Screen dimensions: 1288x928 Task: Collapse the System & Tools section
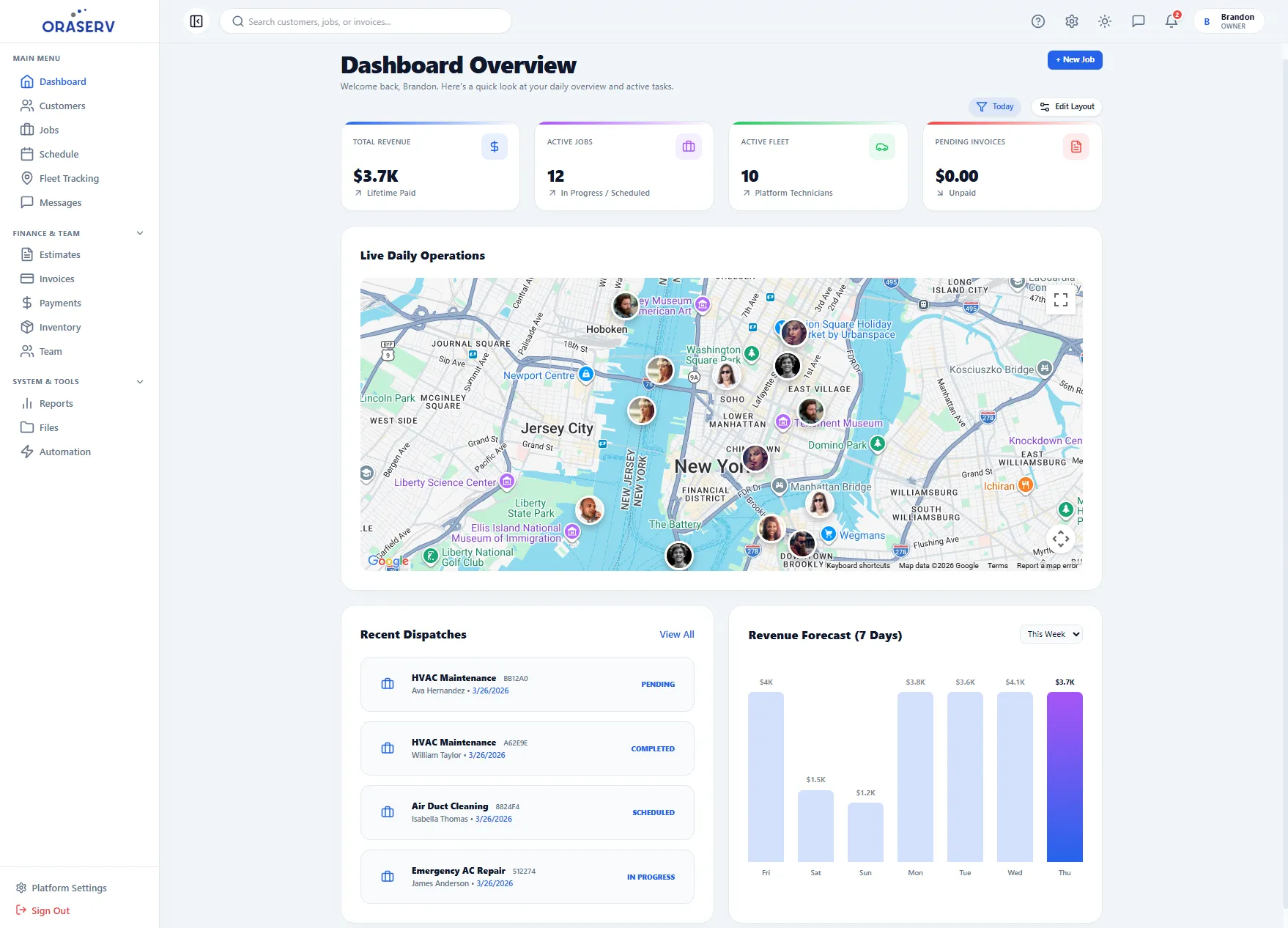pyautogui.click(x=139, y=381)
